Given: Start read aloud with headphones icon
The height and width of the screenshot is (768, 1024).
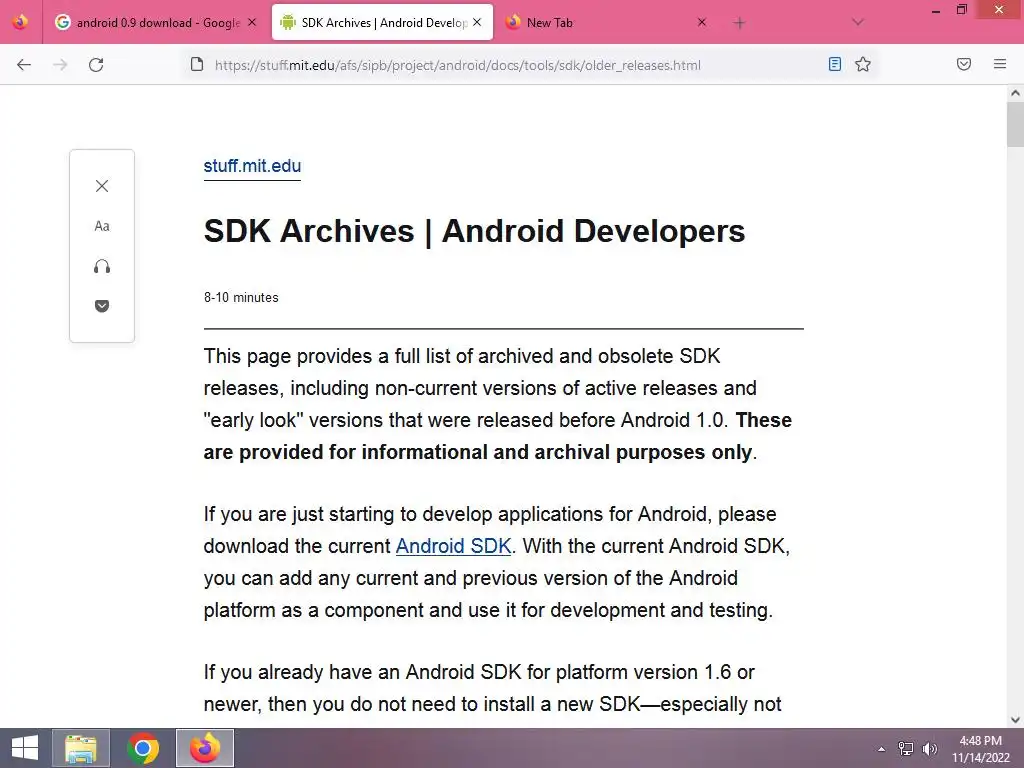Looking at the screenshot, I should [102, 266].
